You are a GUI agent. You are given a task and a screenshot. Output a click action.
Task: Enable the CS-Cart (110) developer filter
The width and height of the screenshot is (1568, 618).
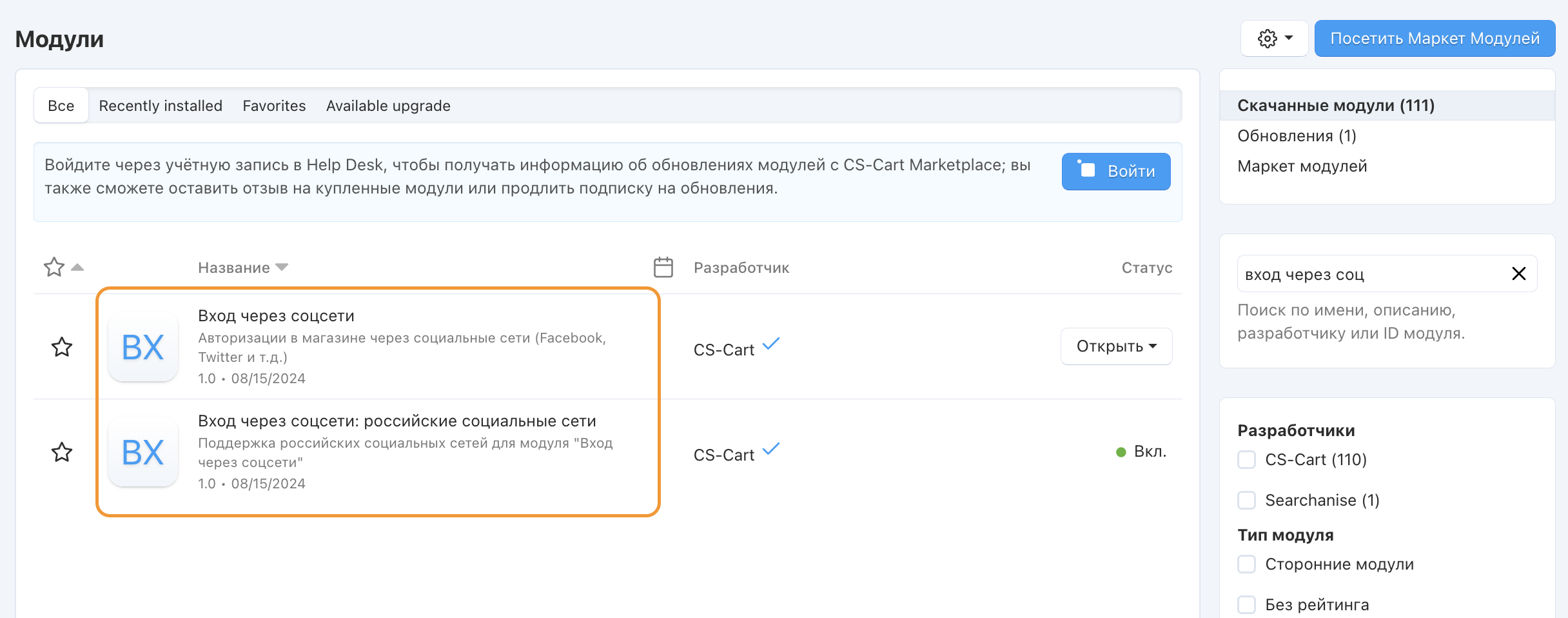pyautogui.click(x=1247, y=460)
